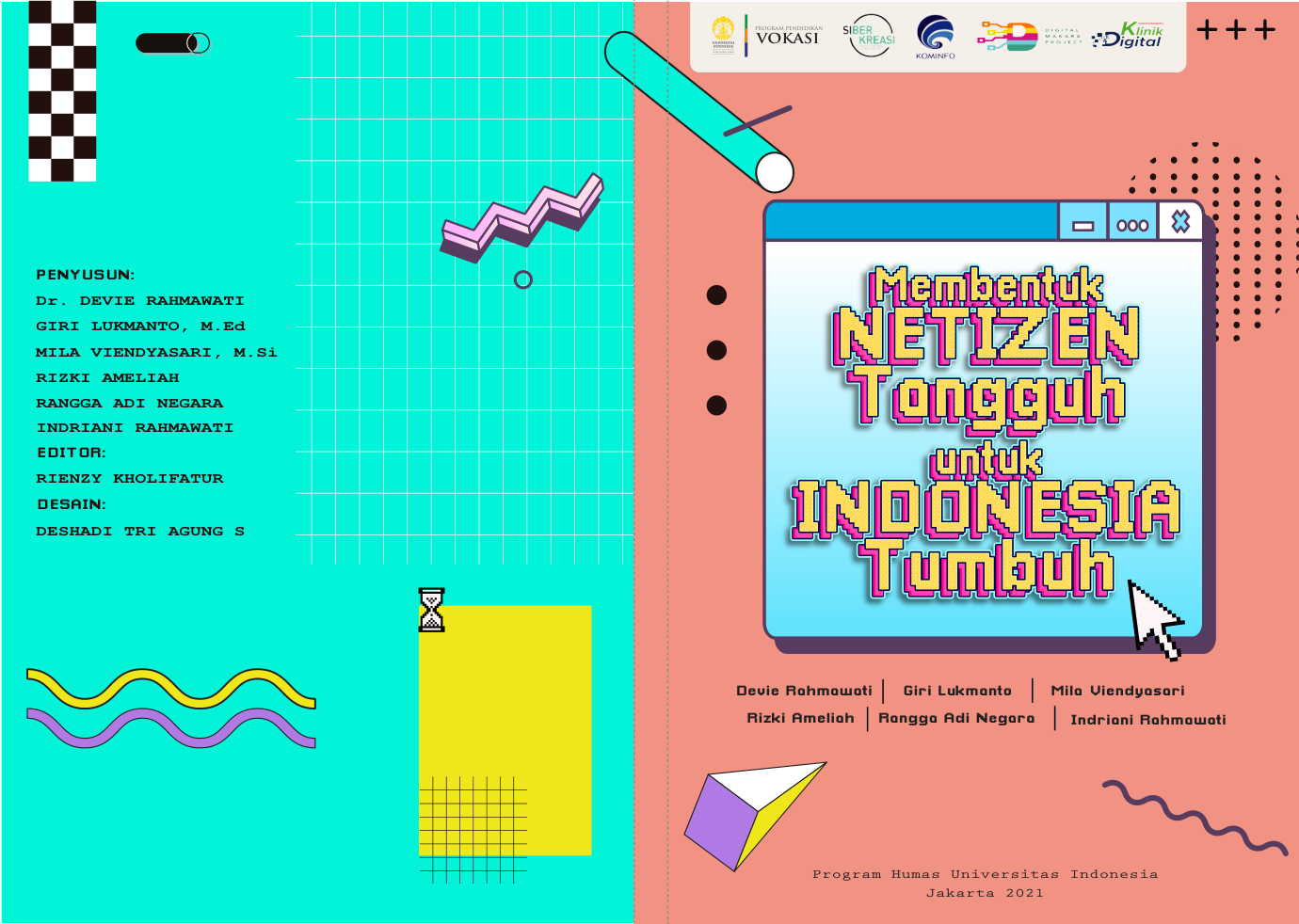
Task: Click 'Program Humas Universitas Indonesia' text
Action: (986, 874)
